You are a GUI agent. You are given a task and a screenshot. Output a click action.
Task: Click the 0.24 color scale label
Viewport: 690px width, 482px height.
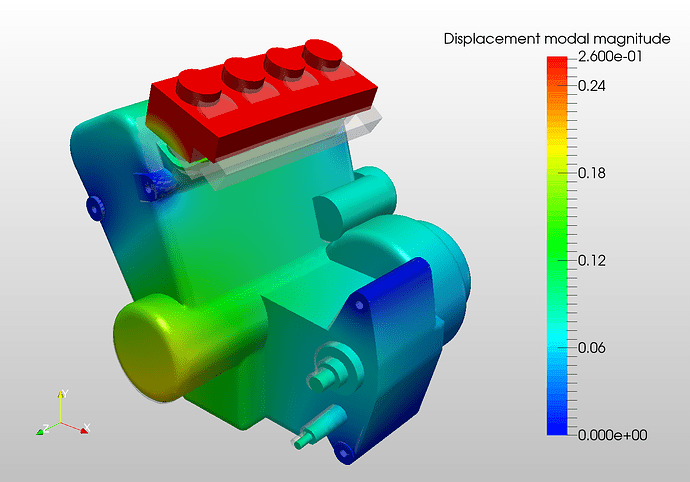click(x=591, y=86)
